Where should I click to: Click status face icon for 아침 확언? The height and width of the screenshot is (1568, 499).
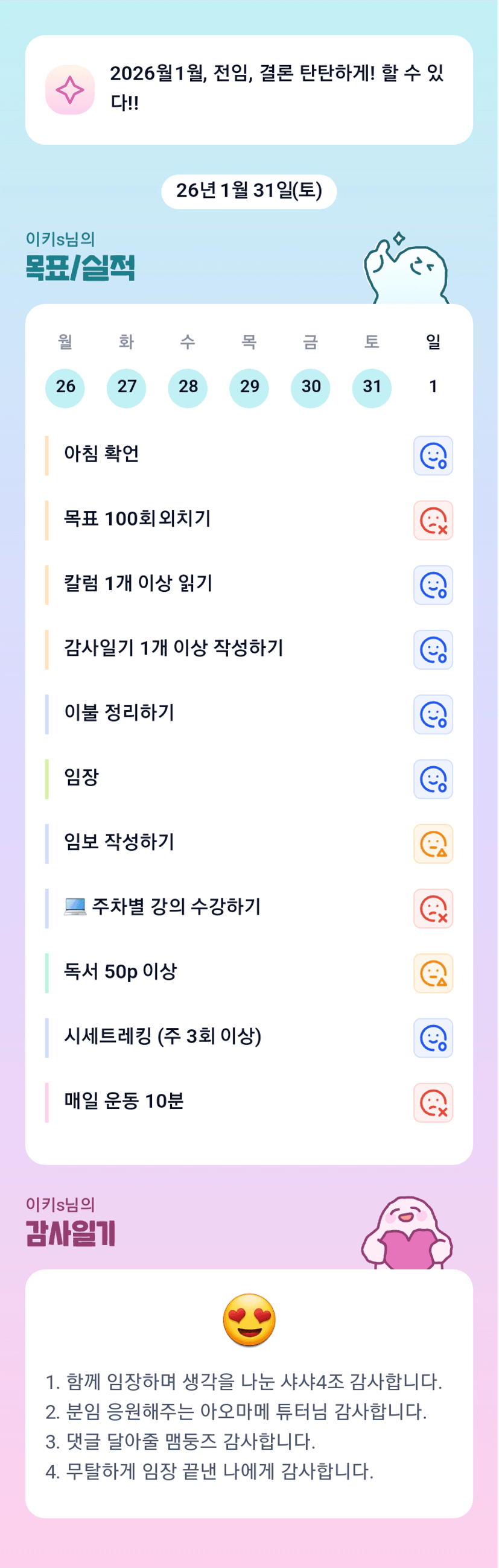click(x=433, y=456)
